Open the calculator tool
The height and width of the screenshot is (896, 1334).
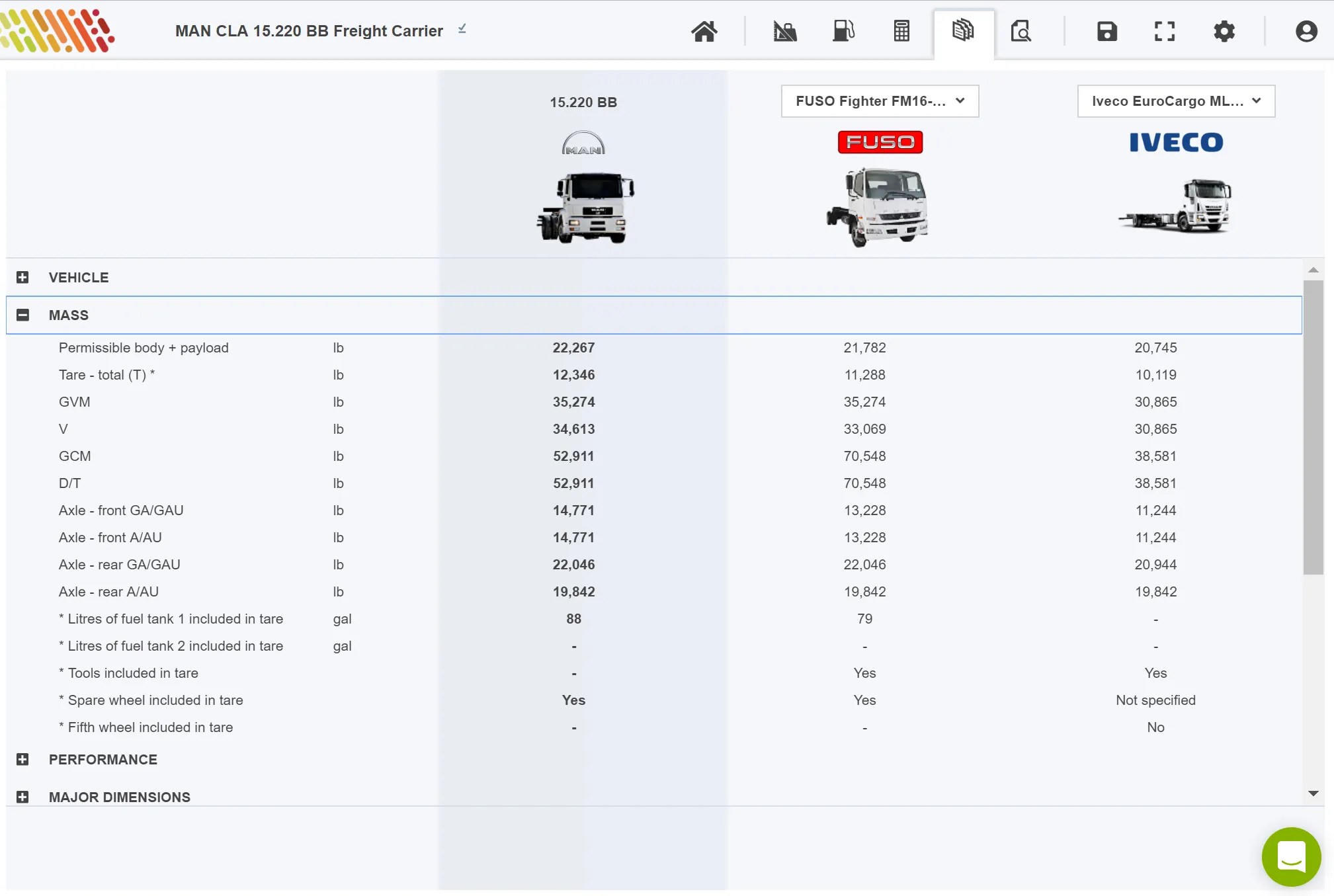point(901,31)
